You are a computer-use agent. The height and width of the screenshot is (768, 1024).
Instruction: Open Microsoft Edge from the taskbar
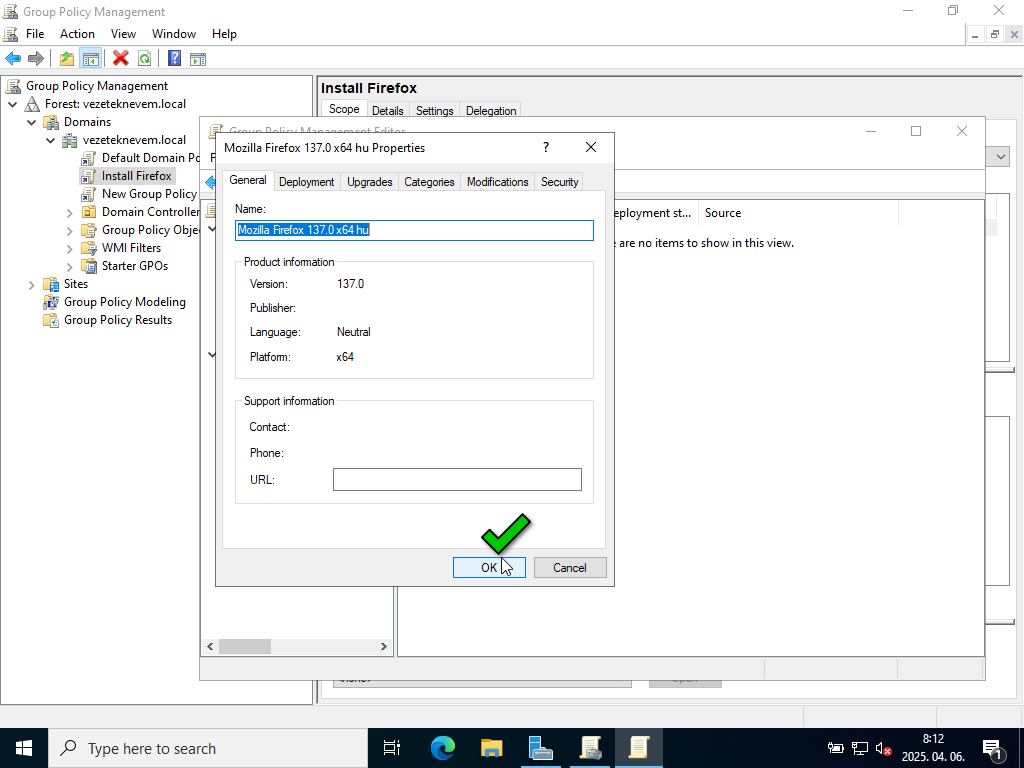[442, 748]
